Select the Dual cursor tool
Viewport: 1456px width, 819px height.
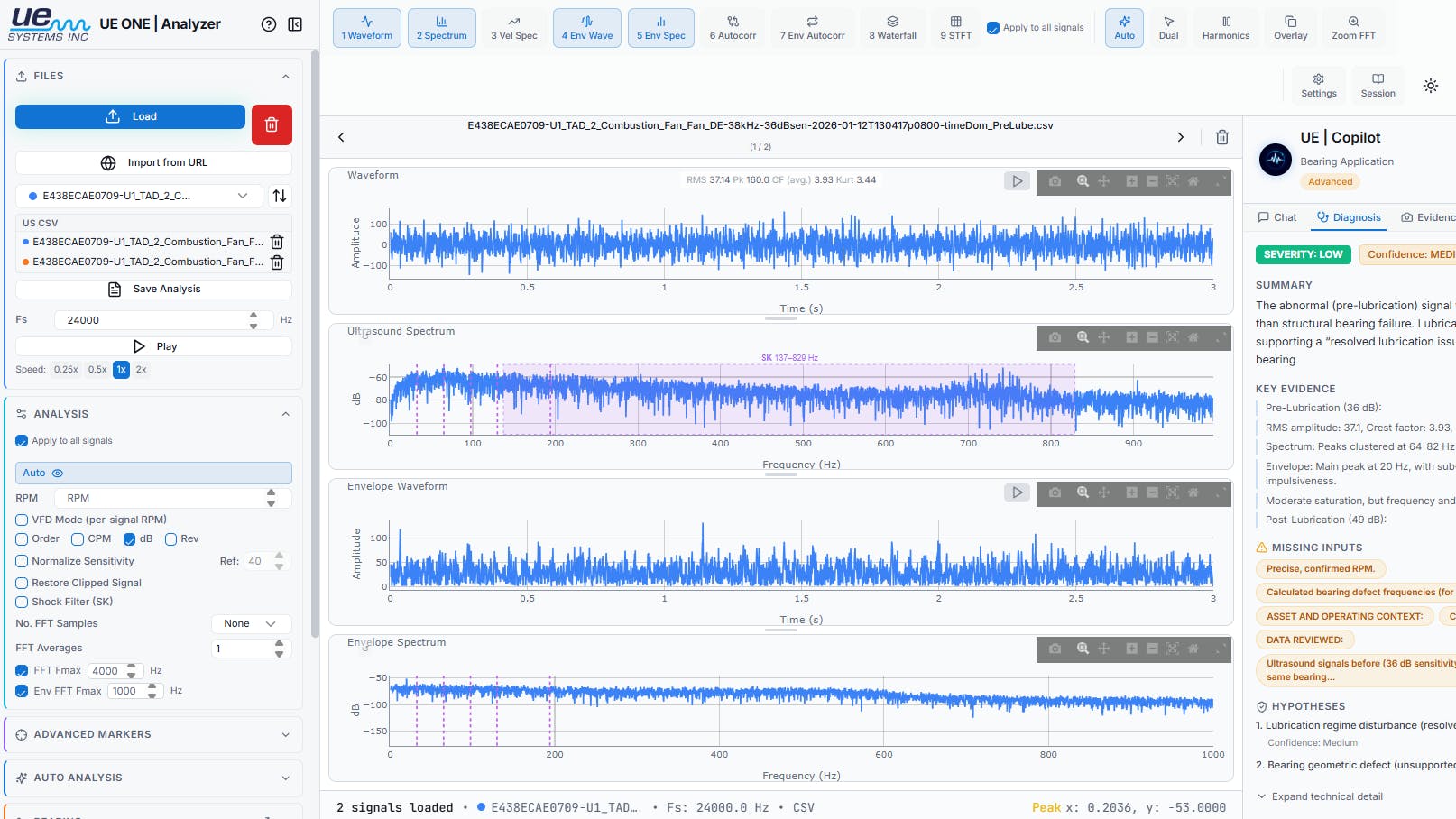(1168, 28)
